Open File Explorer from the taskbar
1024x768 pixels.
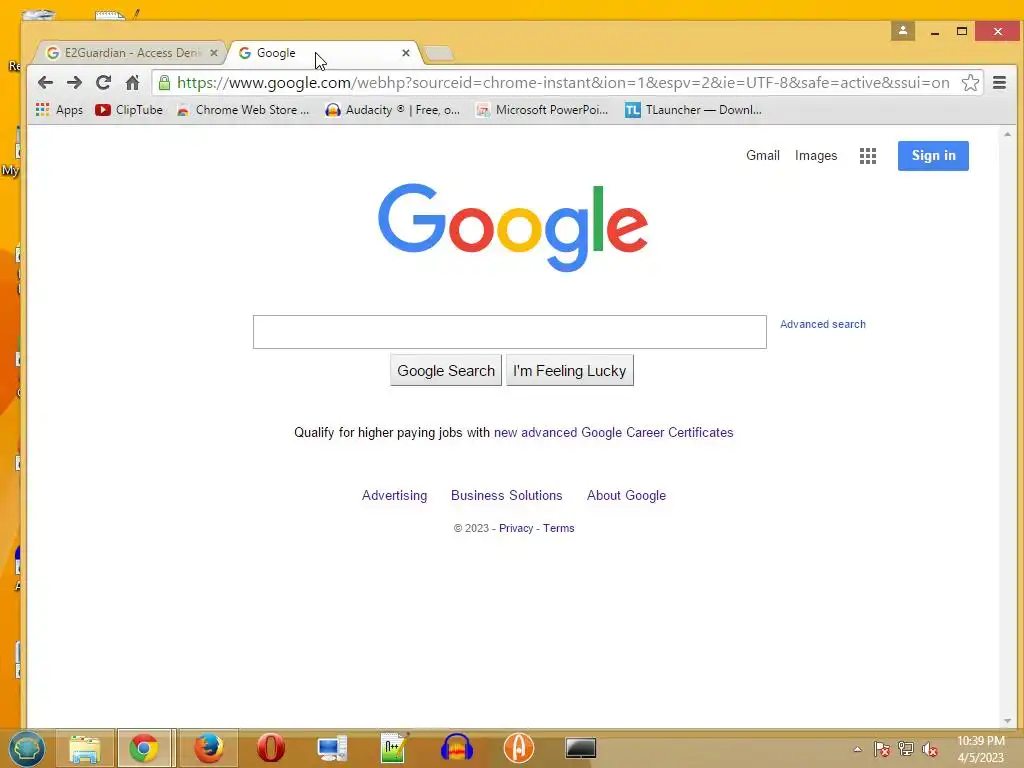pos(85,748)
